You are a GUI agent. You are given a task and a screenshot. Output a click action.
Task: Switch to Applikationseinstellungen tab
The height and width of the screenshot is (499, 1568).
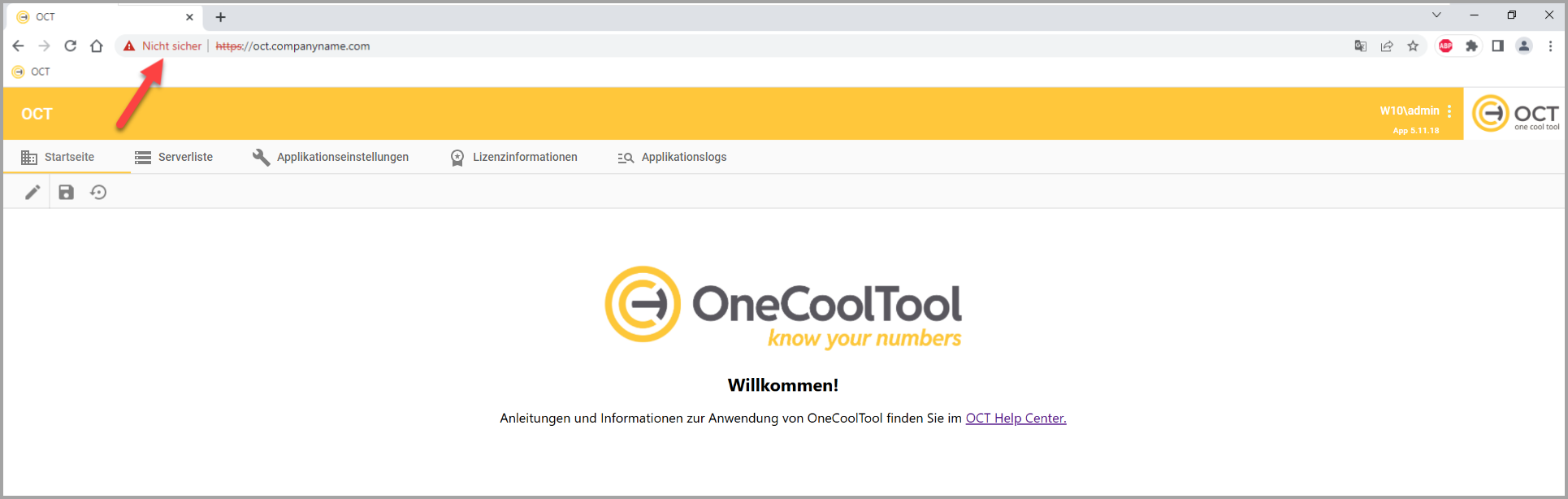[x=331, y=158]
